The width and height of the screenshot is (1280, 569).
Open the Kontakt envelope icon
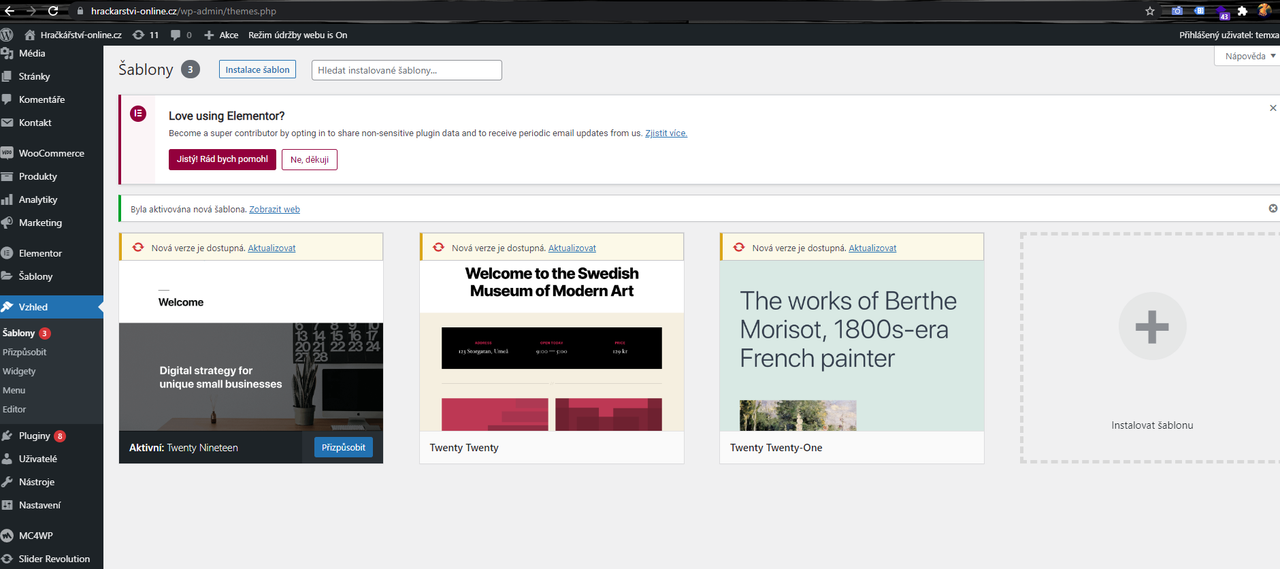click(8, 122)
